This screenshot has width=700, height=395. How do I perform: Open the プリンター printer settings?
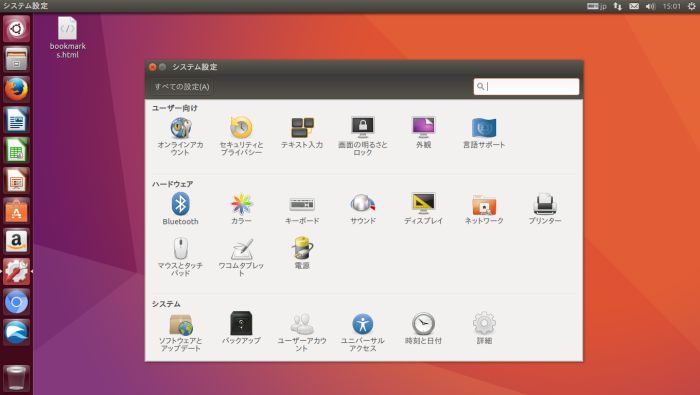pyautogui.click(x=545, y=209)
